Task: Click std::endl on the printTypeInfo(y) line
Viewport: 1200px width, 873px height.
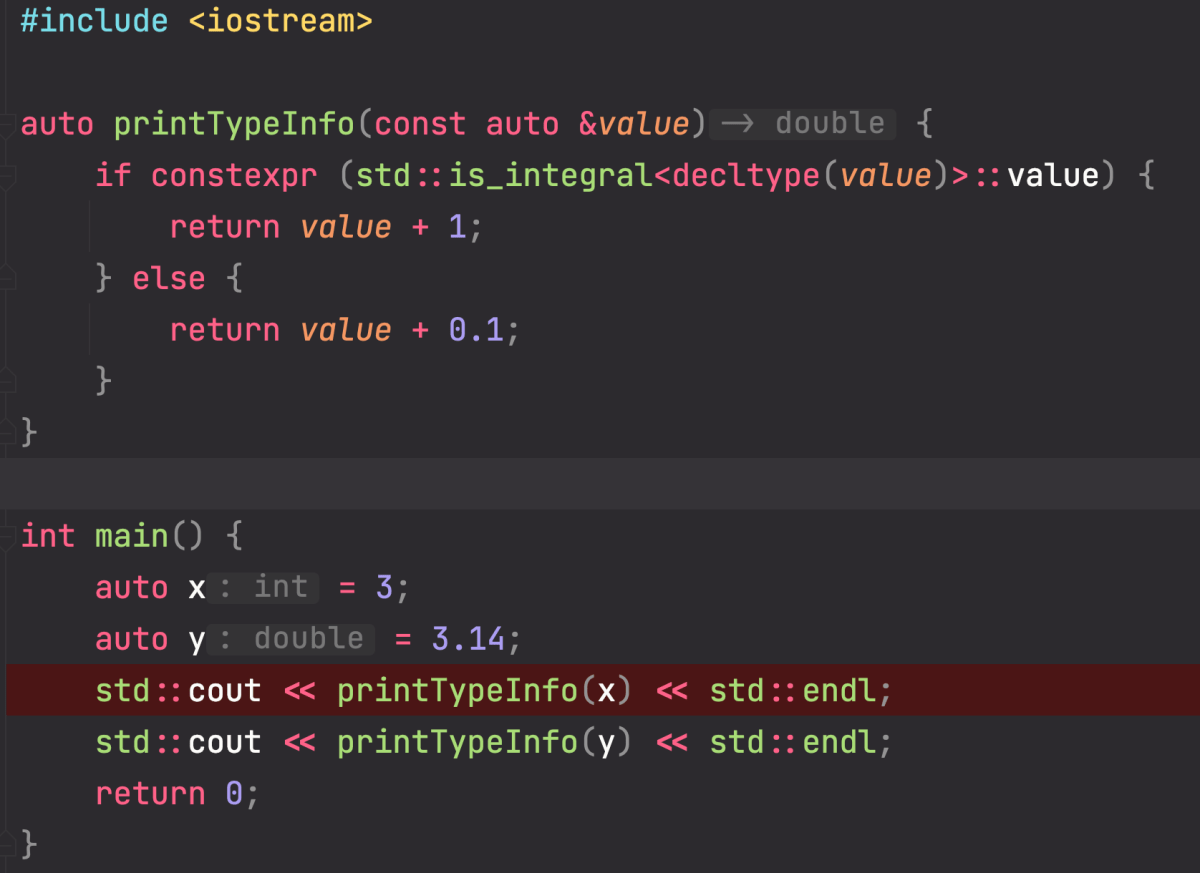Action: 793,743
